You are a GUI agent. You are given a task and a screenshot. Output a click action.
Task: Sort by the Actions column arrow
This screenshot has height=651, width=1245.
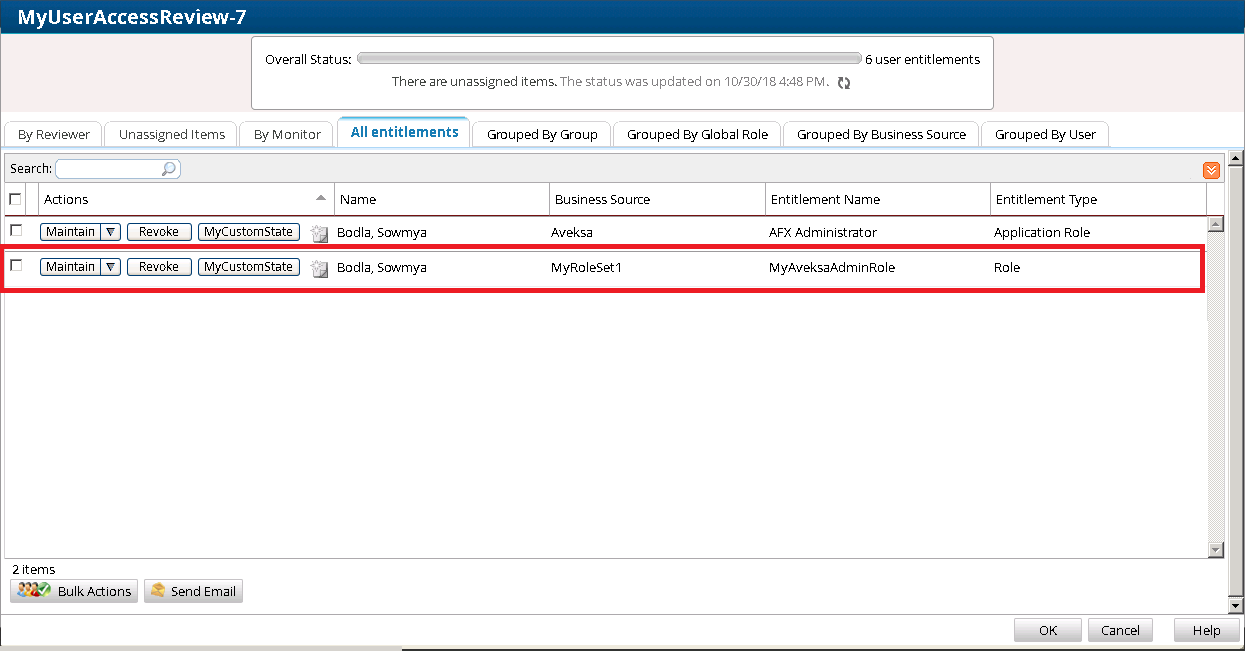tap(320, 198)
